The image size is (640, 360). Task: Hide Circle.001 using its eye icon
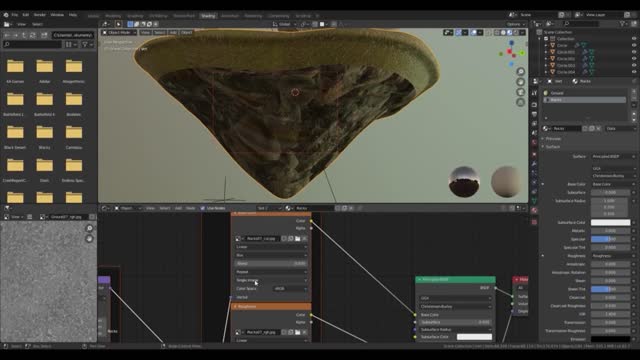(634, 52)
